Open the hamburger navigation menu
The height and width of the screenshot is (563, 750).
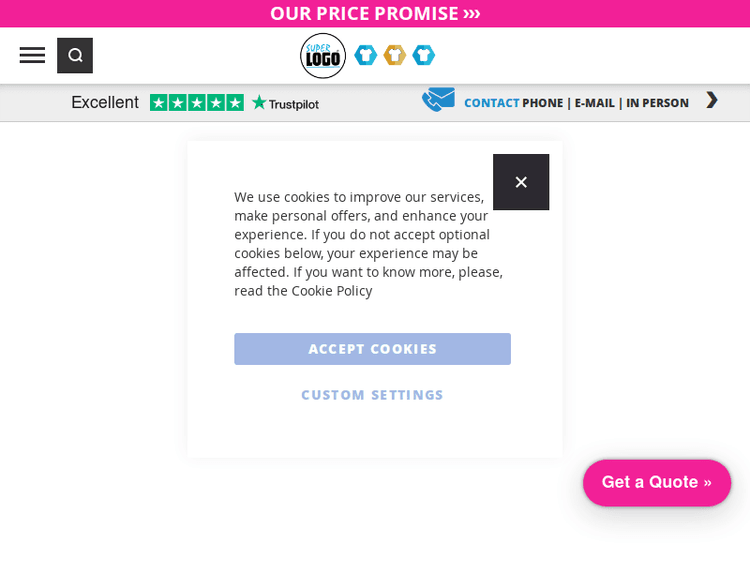pyautogui.click(x=32, y=55)
